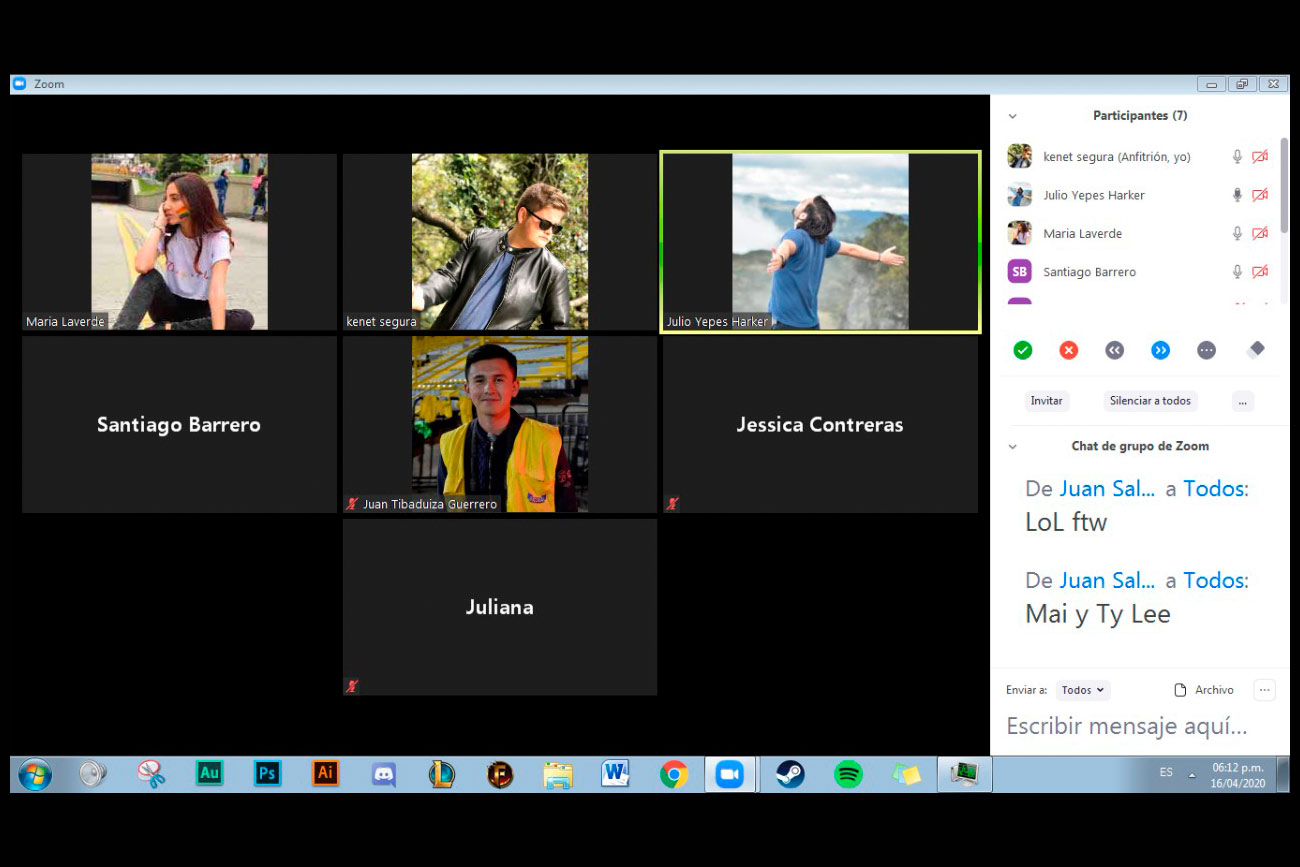Click first 'Juan Sal...' sender above 'LoL ftw'
Viewport: 1300px width, 867px height.
click(x=1107, y=489)
